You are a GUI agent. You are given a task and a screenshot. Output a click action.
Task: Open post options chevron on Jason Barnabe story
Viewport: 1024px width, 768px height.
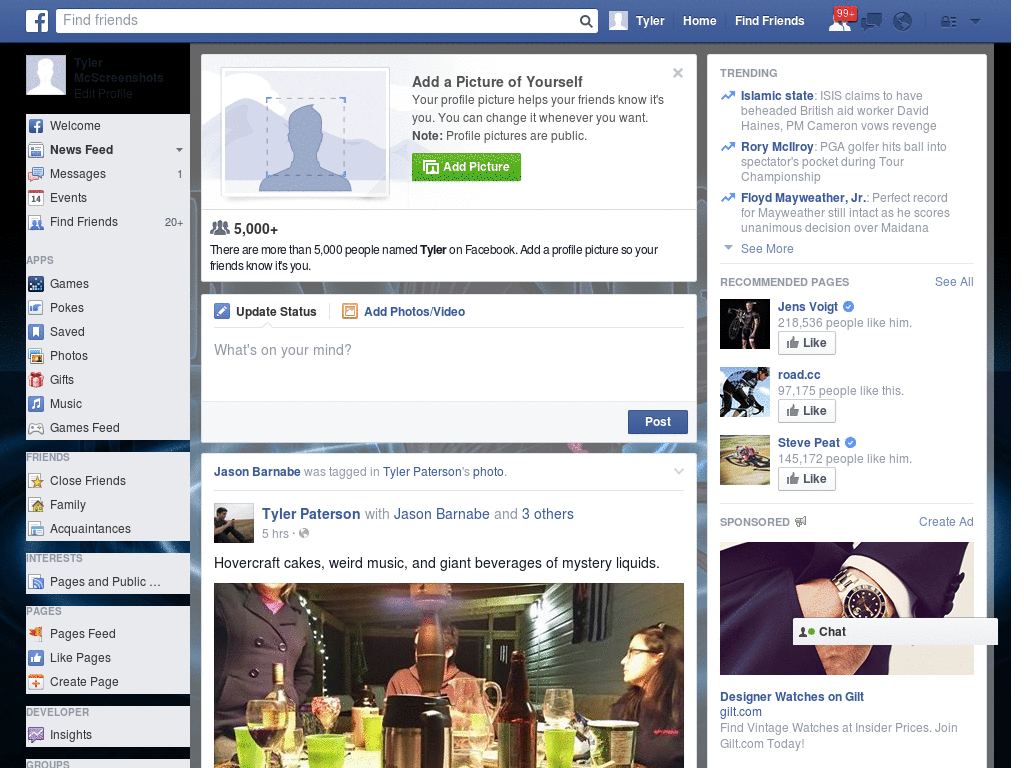(679, 472)
